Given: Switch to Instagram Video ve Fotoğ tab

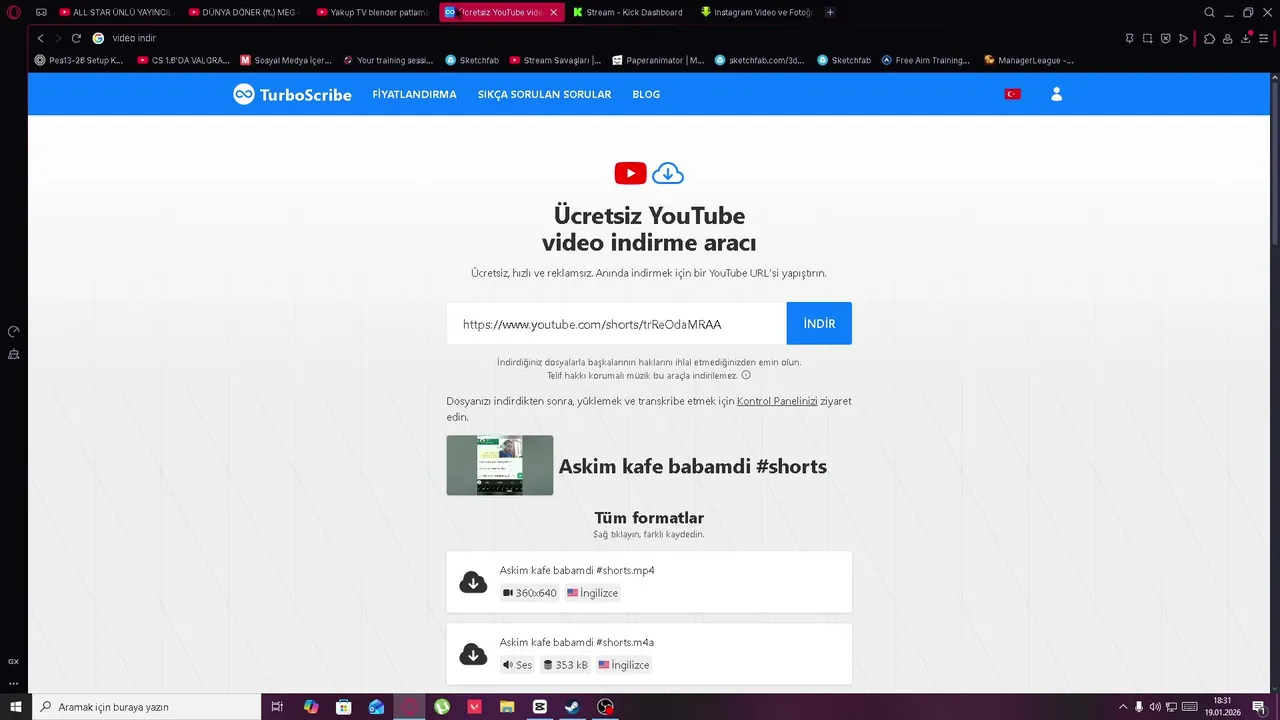Looking at the screenshot, I should [757, 12].
